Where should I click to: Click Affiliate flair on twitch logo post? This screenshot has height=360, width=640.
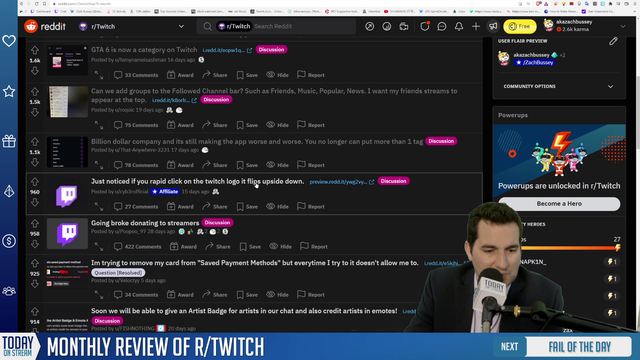pos(165,191)
